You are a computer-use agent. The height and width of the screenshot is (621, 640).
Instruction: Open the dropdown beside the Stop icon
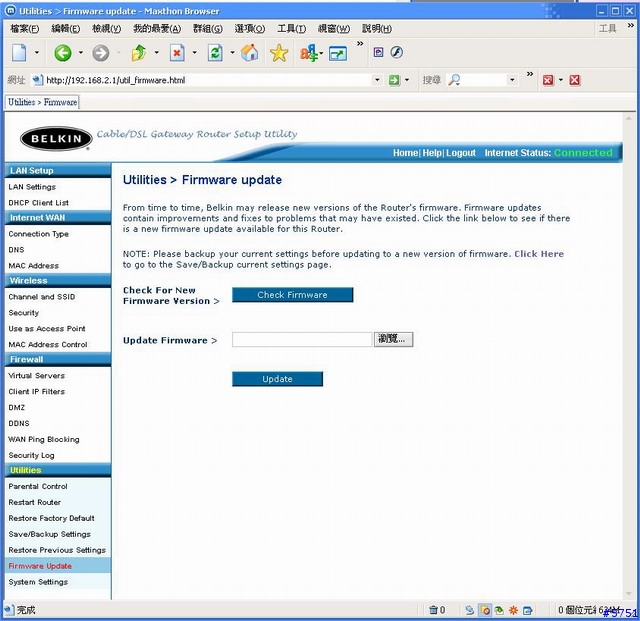pos(194,52)
